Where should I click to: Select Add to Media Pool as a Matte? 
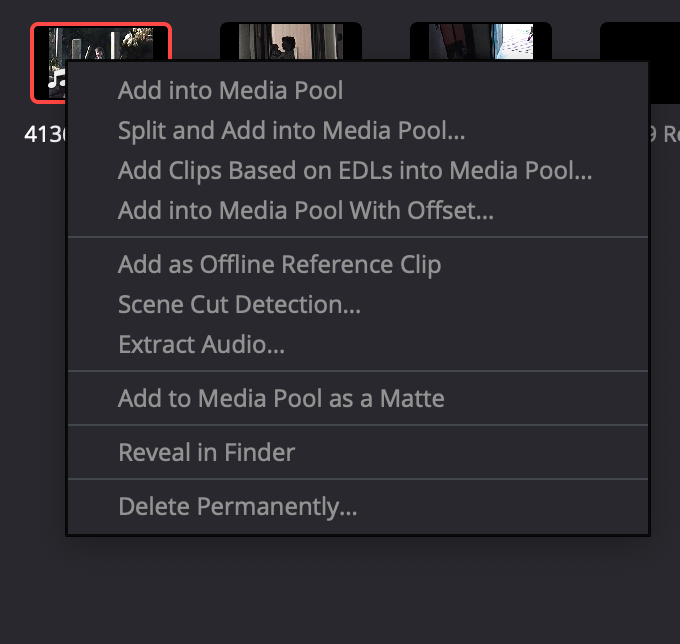[x=358, y=398]
